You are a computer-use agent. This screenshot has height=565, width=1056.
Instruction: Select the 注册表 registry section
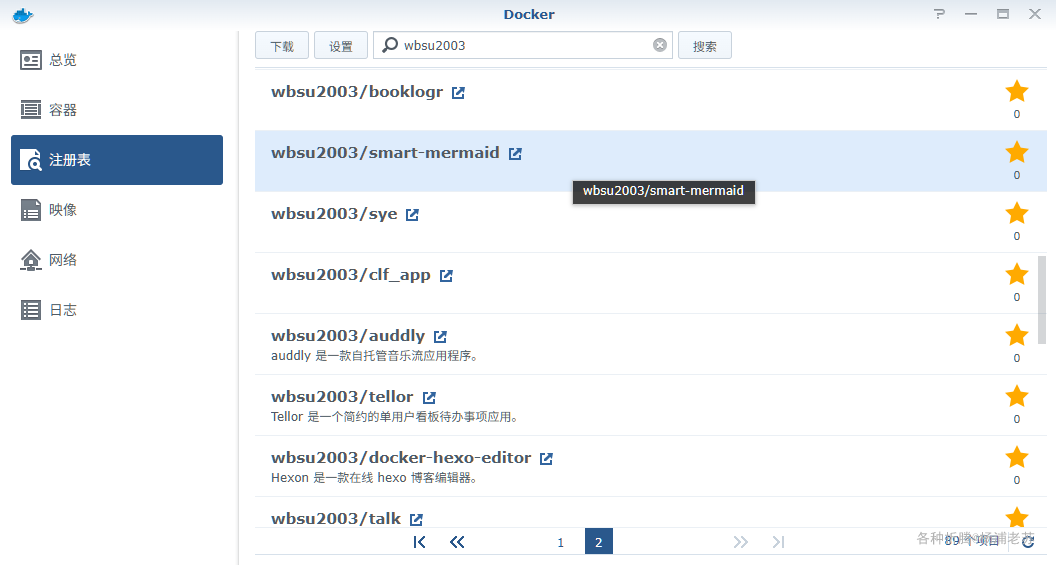point(117,160)
